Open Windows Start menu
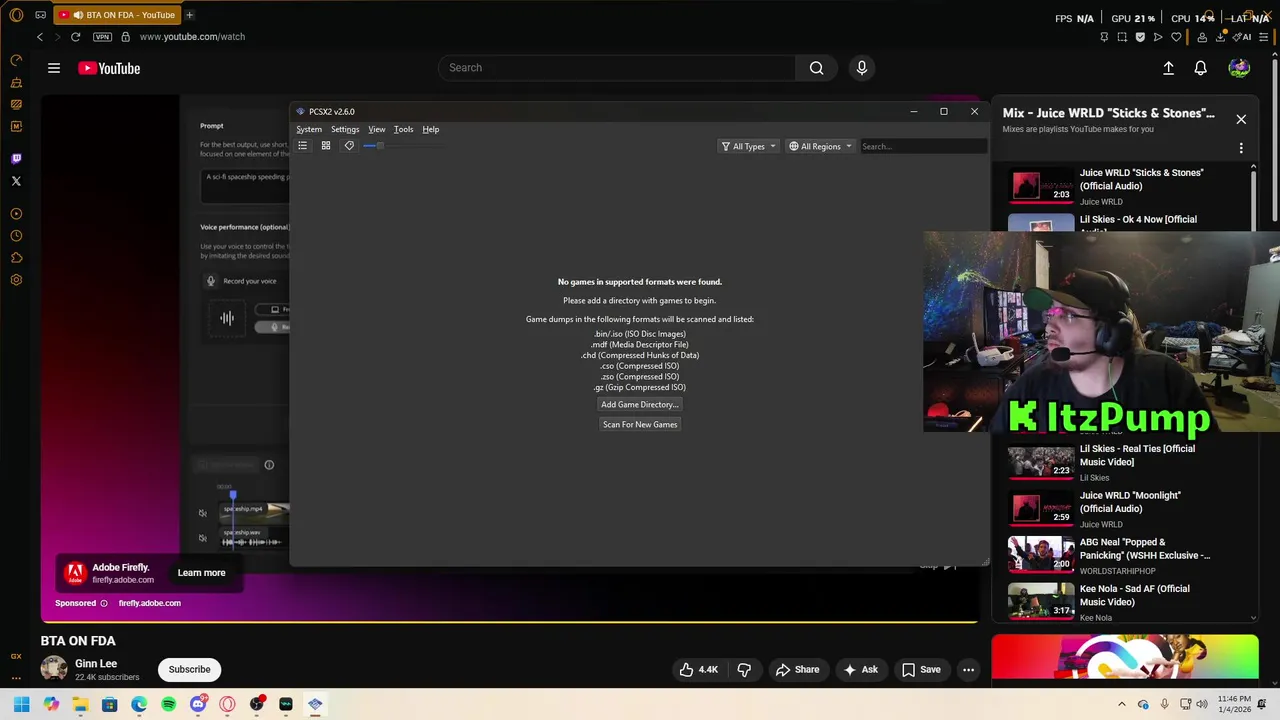 [x=21, y=704]
